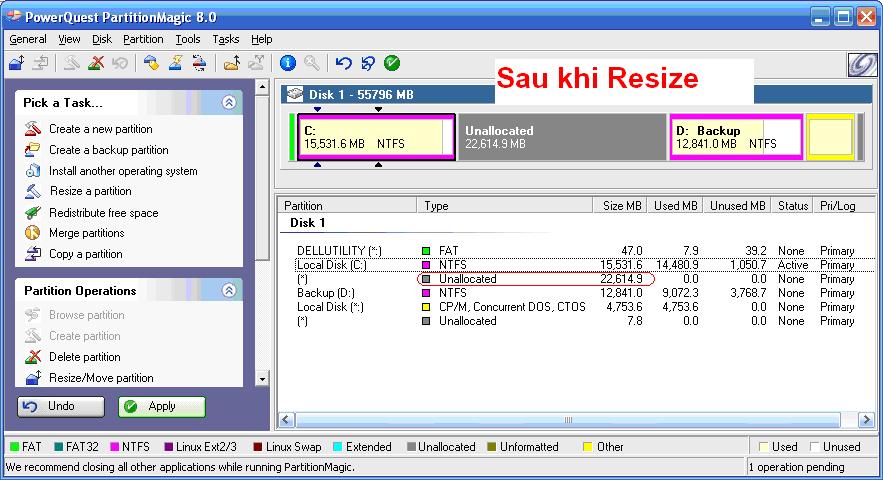The height and width of the screenshot is (480, 883).
Task: Click the green checkmark apply icon in toolbar
Action: [392, 63]
